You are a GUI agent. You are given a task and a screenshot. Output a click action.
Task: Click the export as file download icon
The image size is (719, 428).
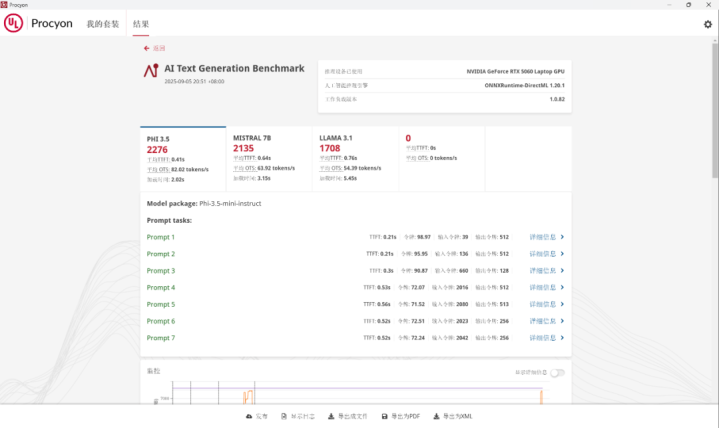(x=331, y=416)
